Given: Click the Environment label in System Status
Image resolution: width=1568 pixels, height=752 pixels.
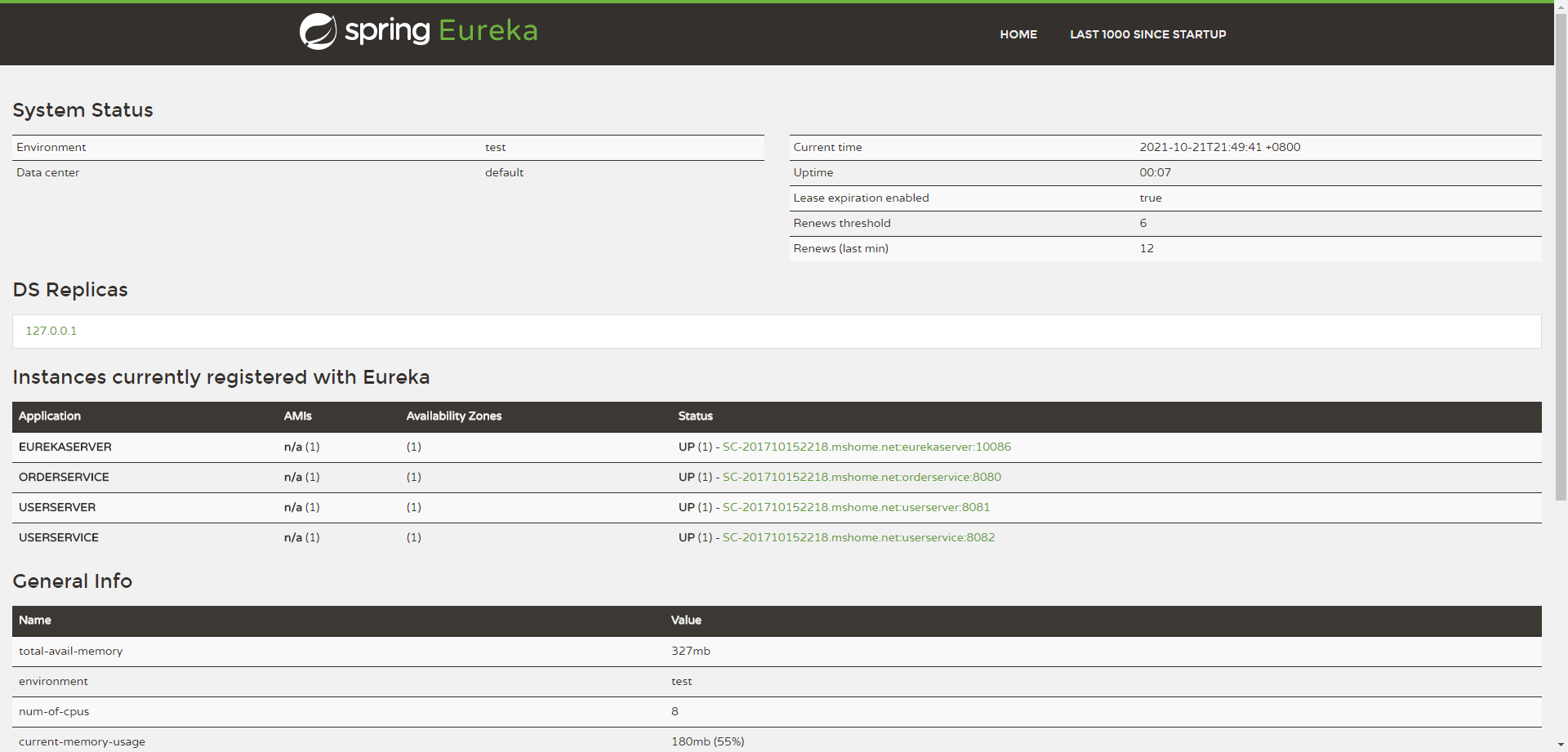Looking at the screenshot, I should tap(51, 147).
